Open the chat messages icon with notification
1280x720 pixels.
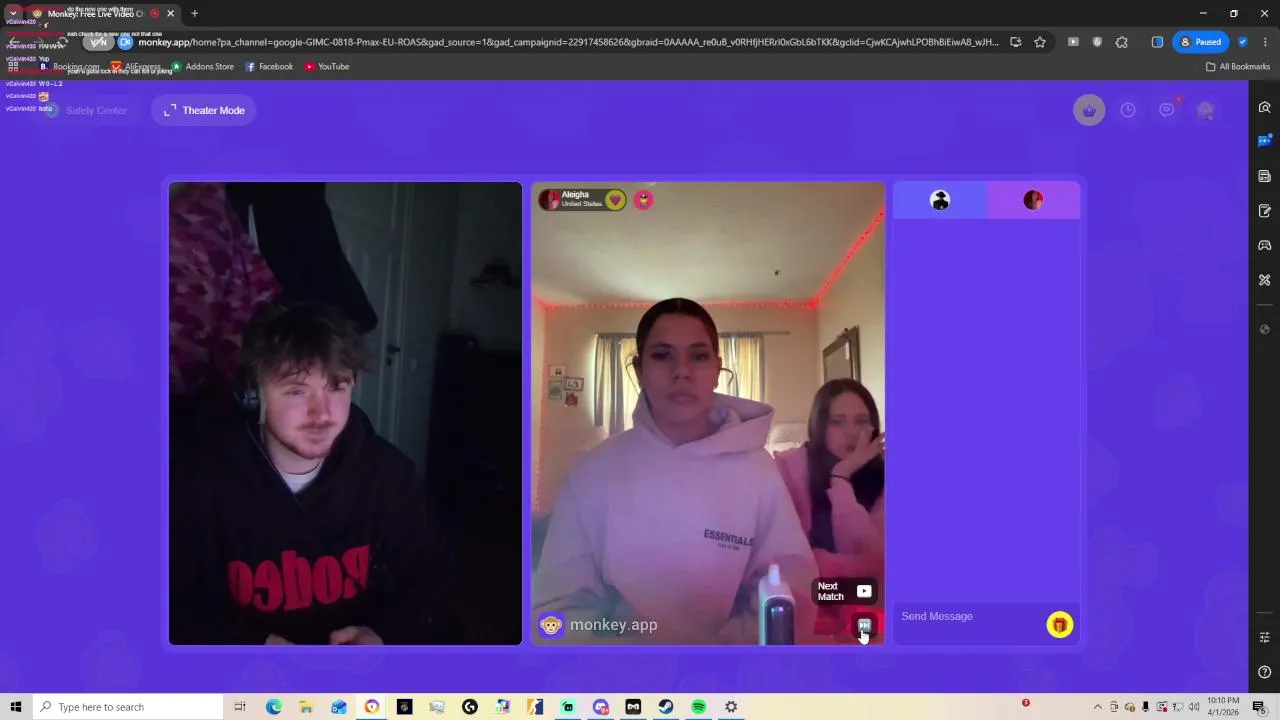pos(1167,110)
